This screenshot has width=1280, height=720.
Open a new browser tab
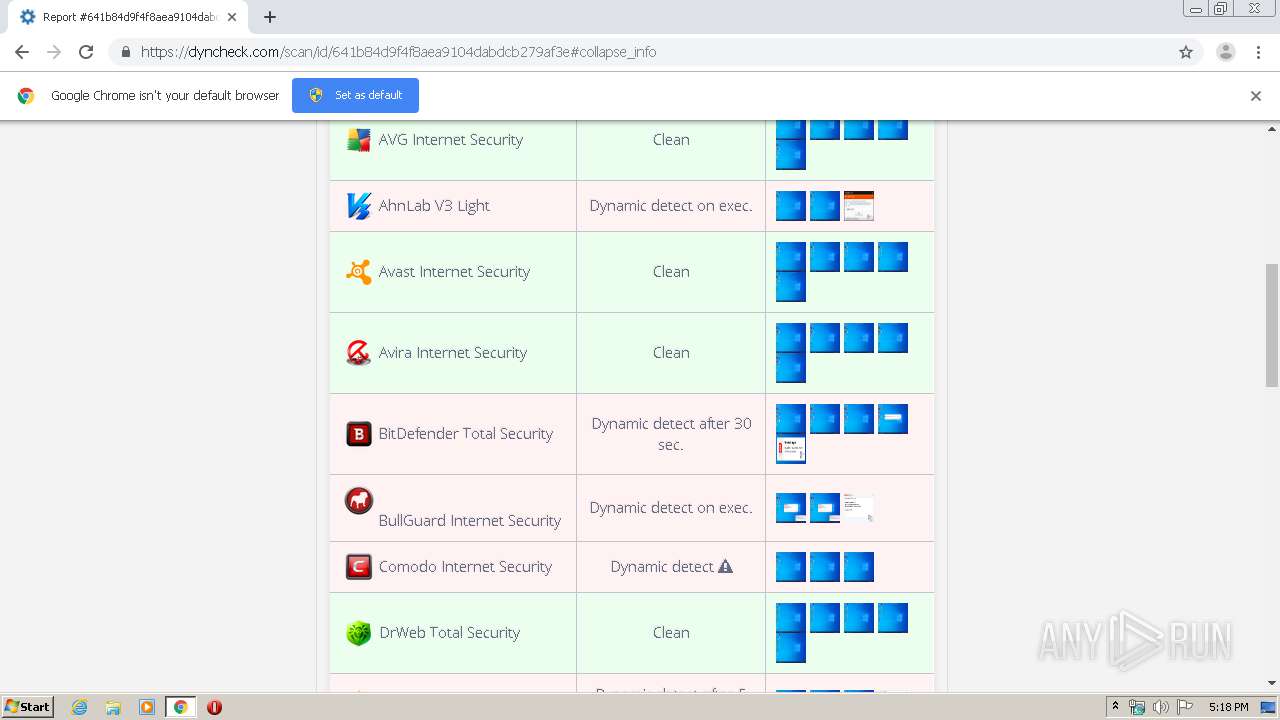coord(270,17)
